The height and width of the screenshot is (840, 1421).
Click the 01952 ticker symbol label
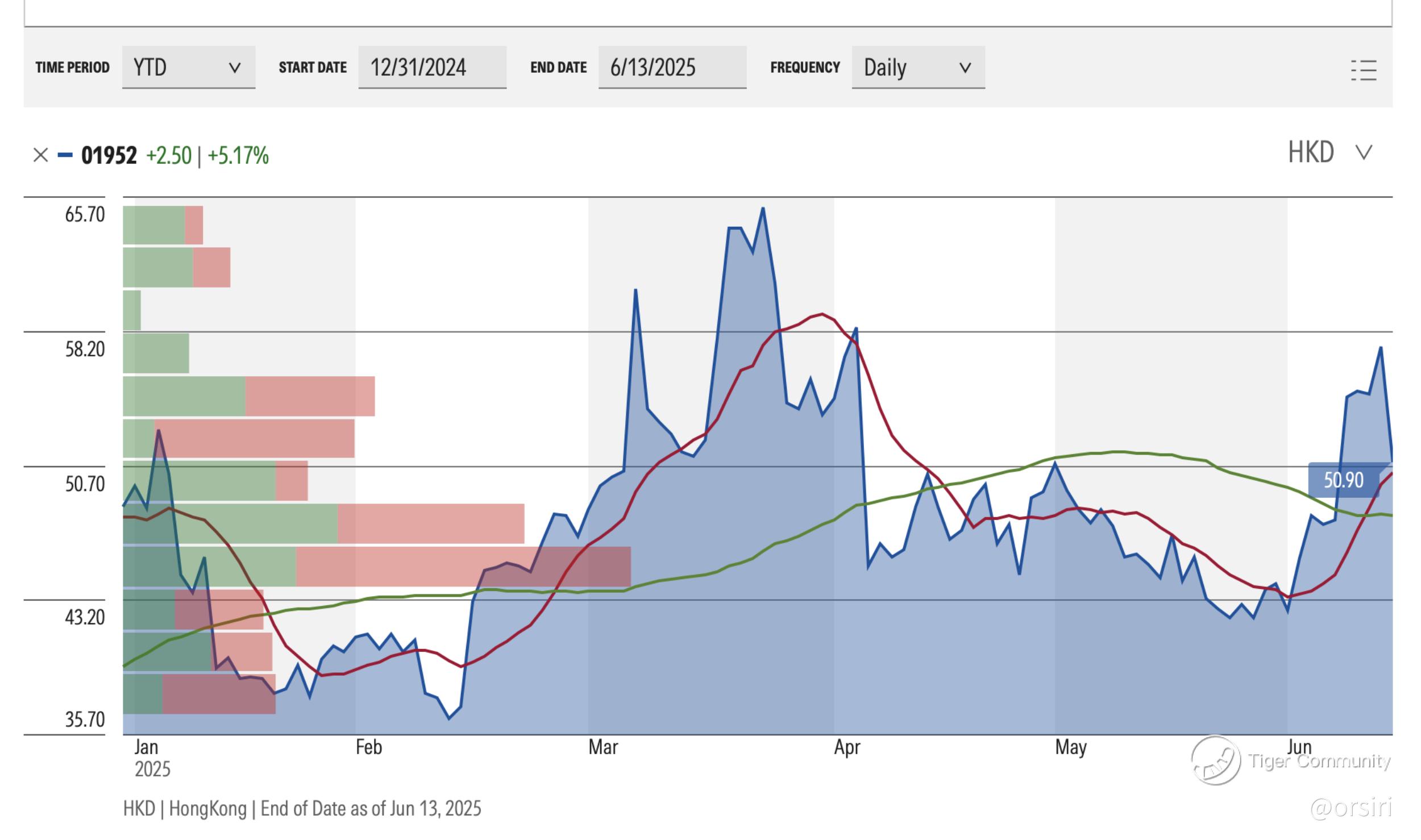pos(109,155)
